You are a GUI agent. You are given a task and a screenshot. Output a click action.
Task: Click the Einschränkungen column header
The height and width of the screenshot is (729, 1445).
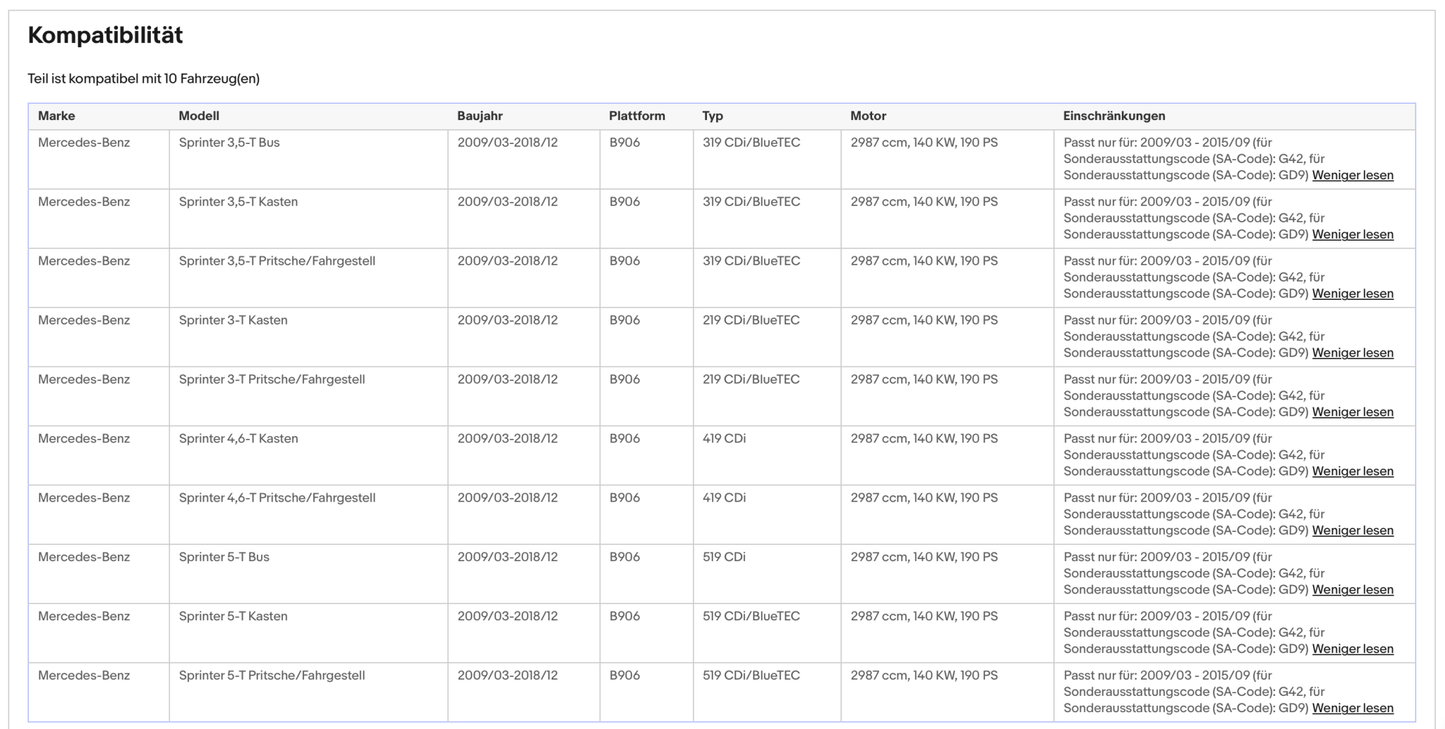click(1114, 116)
